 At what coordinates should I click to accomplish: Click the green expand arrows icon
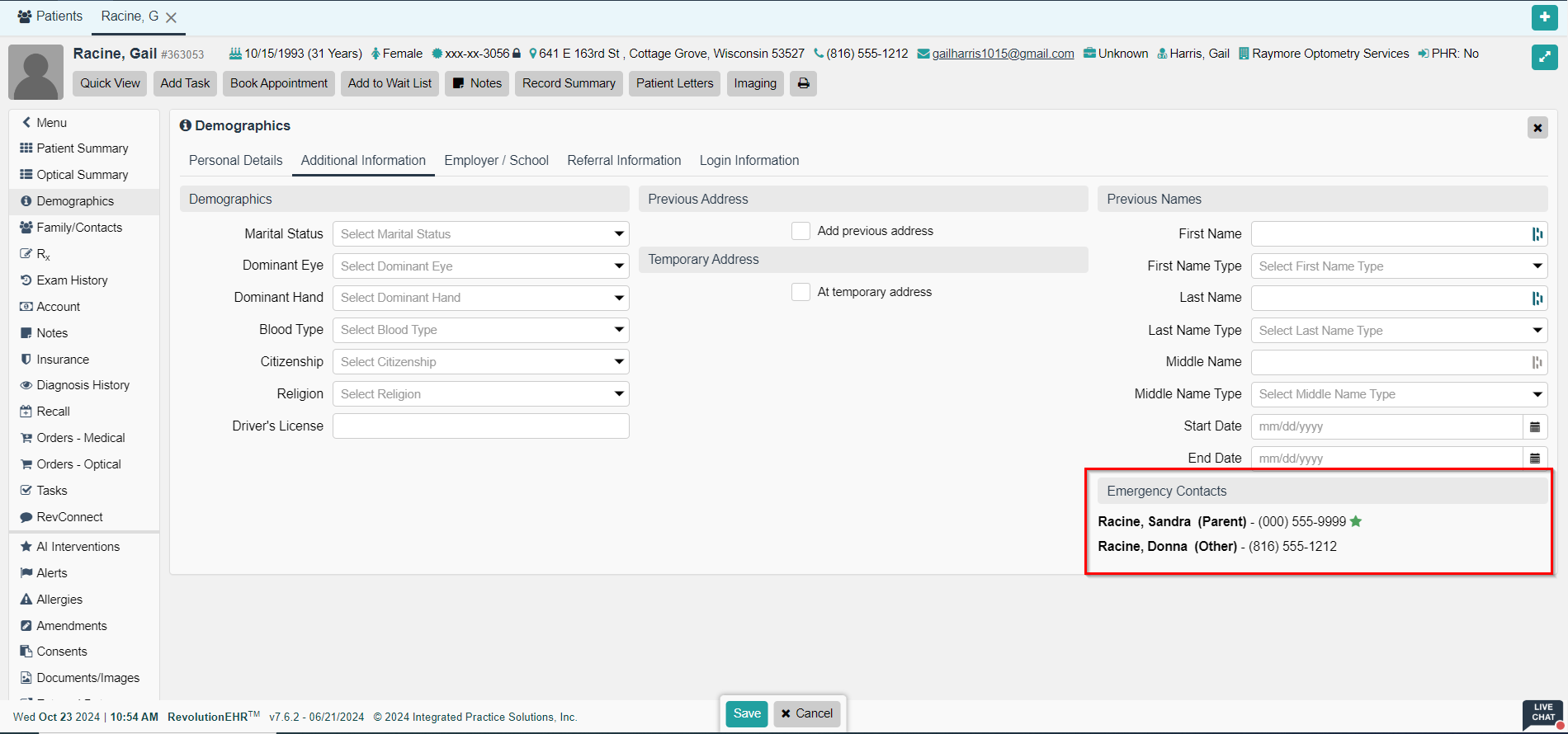point(1544,57)
